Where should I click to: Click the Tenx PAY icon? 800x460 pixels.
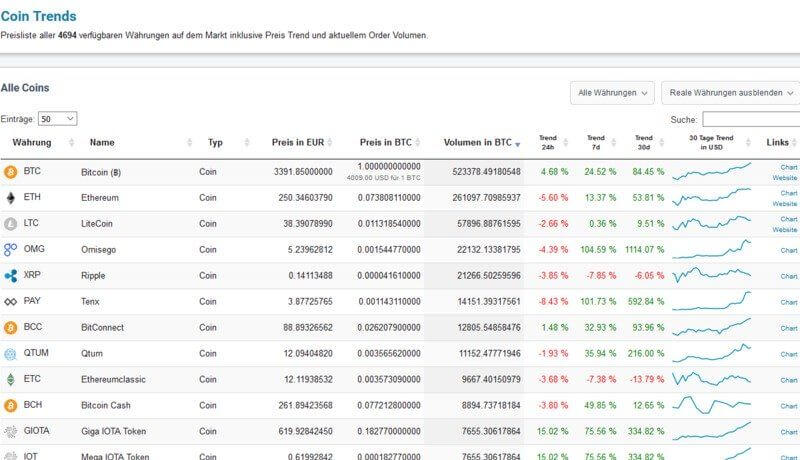(10, 302)
